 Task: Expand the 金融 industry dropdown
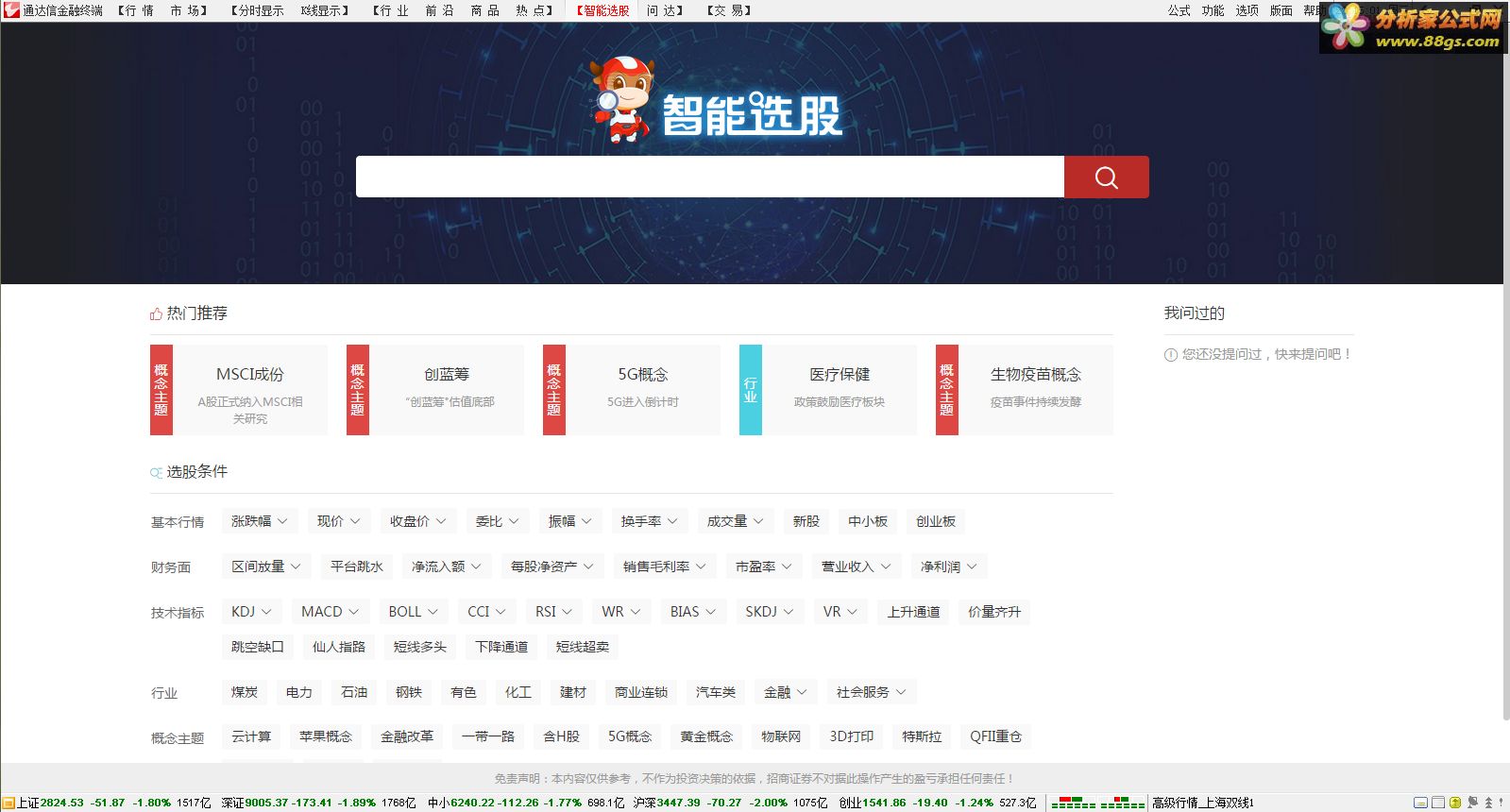786,692
